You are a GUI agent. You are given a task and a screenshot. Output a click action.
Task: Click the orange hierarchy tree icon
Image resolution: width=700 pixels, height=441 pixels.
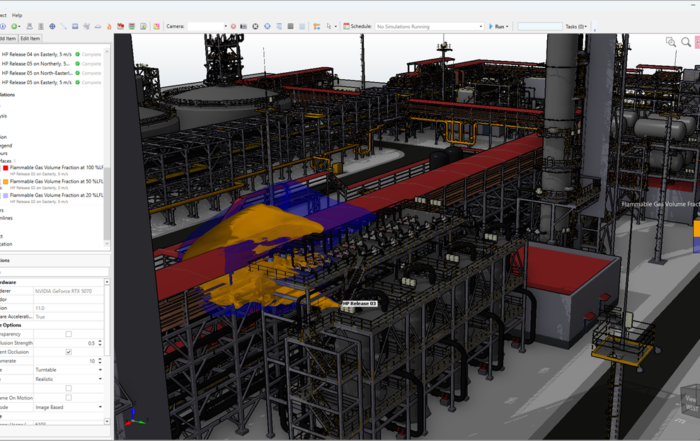click(x=317, y=26)
